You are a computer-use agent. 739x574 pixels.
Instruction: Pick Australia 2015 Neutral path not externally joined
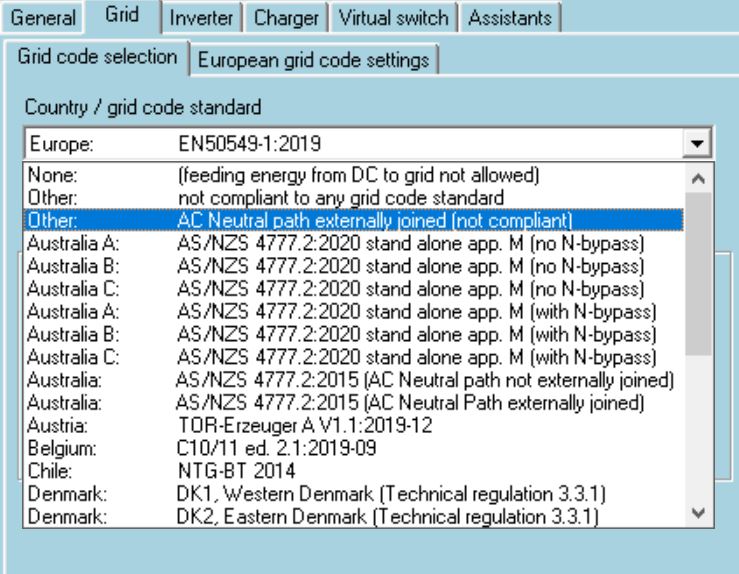[x=353, y=380]
